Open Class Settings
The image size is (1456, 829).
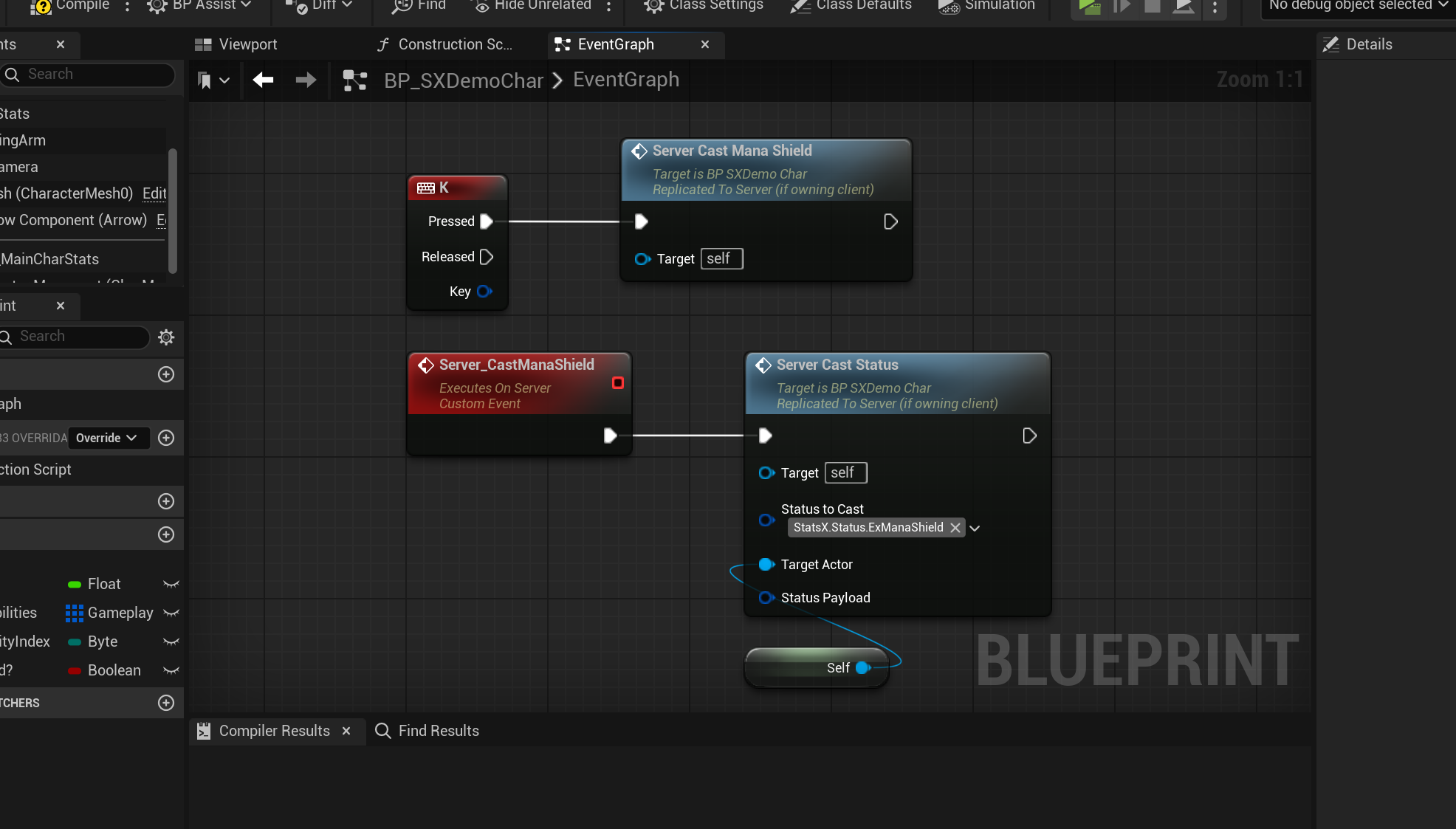(x=702, y=6)
